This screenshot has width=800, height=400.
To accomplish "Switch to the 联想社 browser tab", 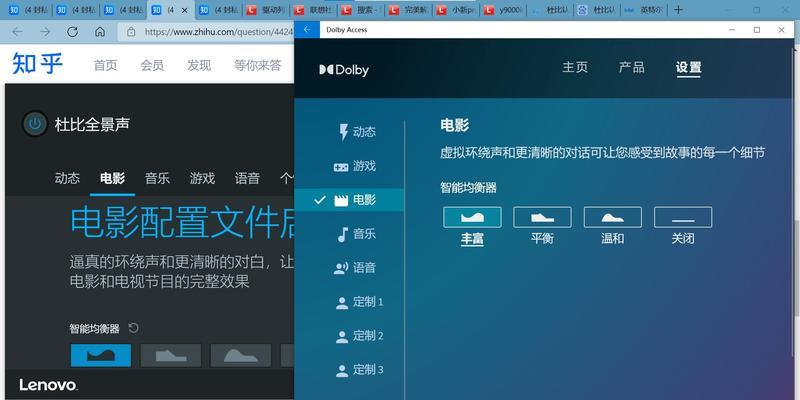I will [315, 10].
